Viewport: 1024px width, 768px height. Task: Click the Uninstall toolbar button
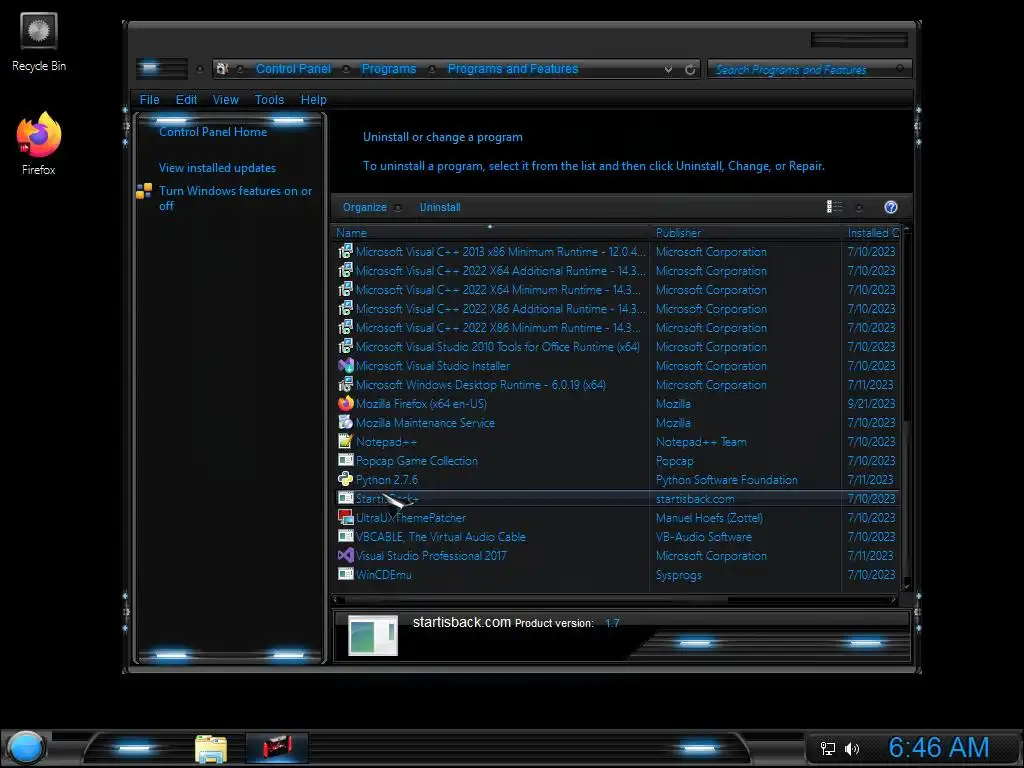coord(440,207)
